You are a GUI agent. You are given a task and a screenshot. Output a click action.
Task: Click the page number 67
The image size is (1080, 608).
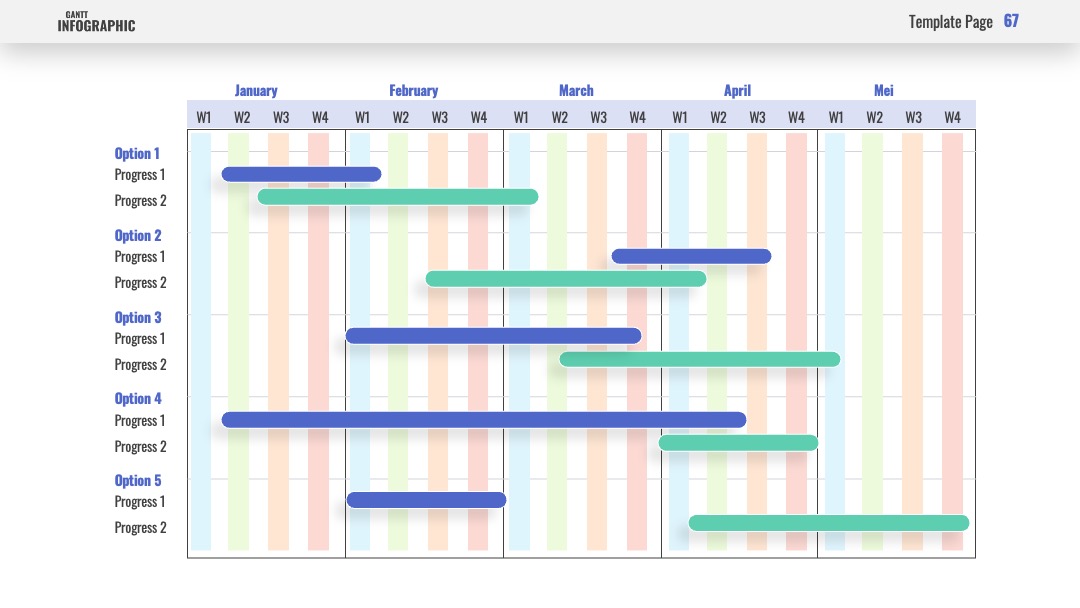coord(1010,21)
